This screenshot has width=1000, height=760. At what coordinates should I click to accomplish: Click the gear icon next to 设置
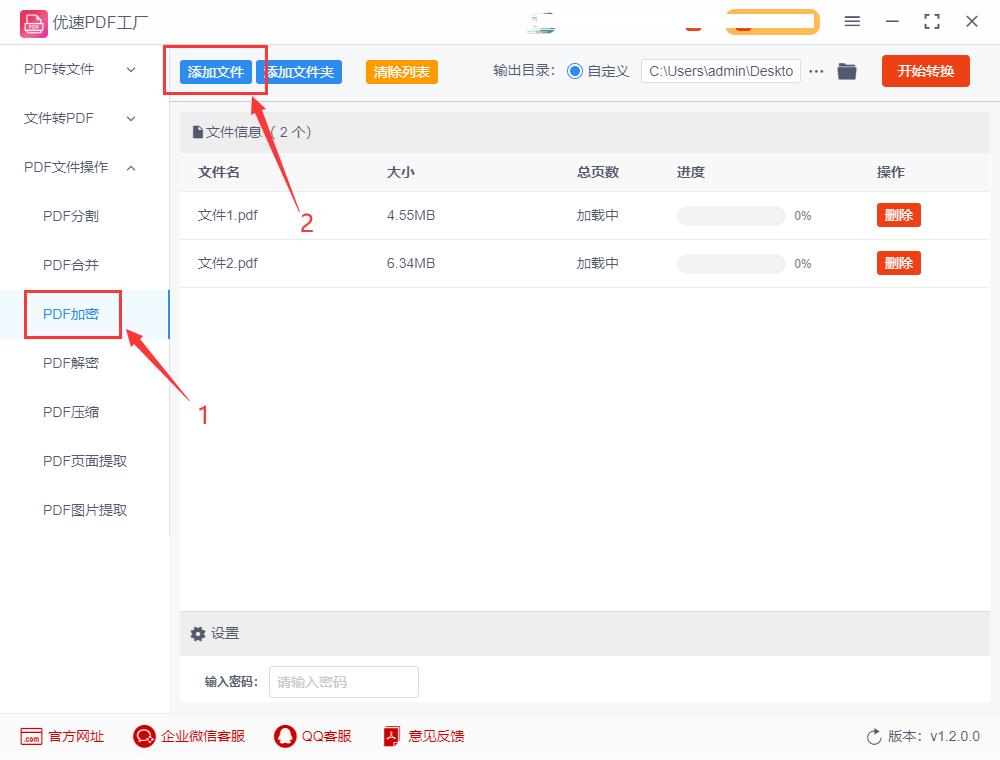click(x=197, y=633)
